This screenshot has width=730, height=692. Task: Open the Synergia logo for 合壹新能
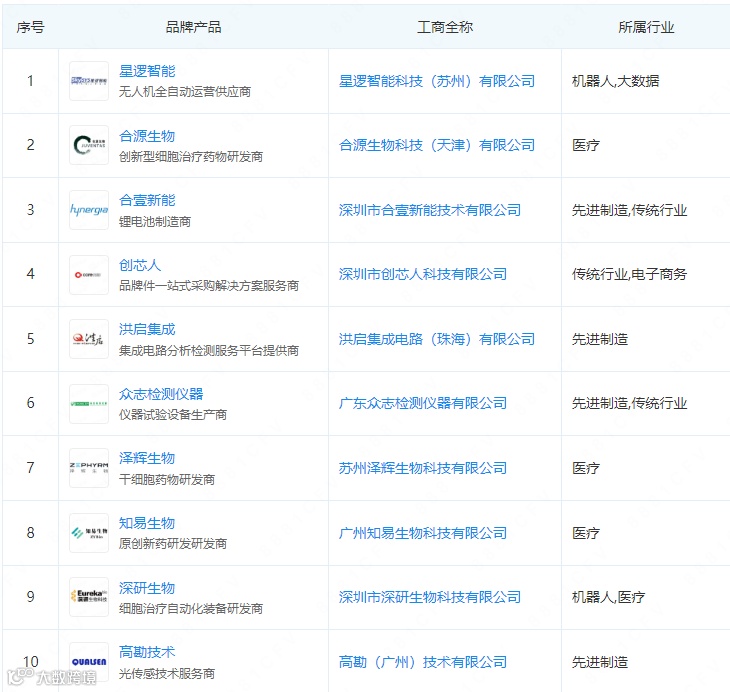tap(89, 210)
